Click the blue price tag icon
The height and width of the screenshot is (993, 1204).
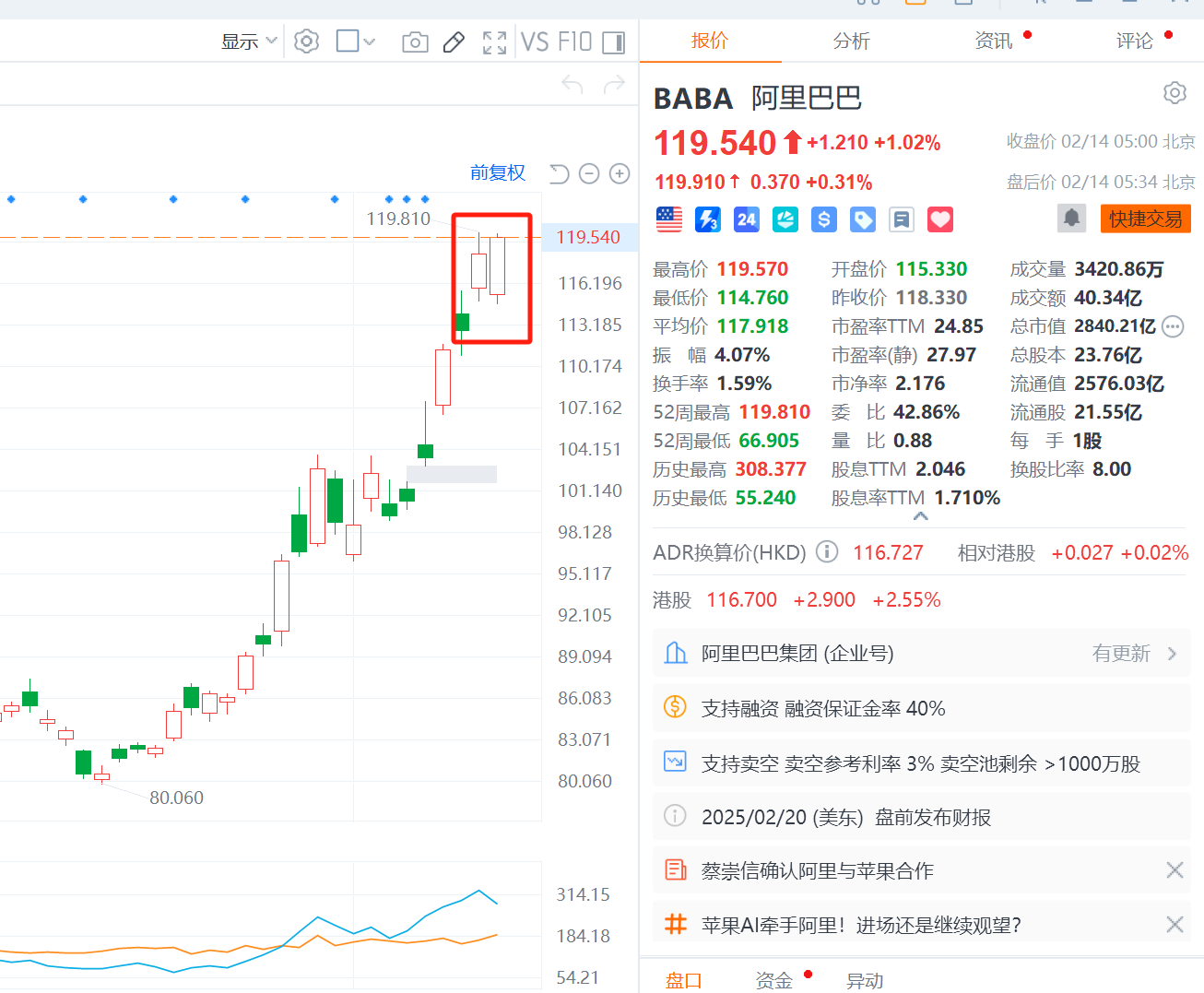point(863,219)
